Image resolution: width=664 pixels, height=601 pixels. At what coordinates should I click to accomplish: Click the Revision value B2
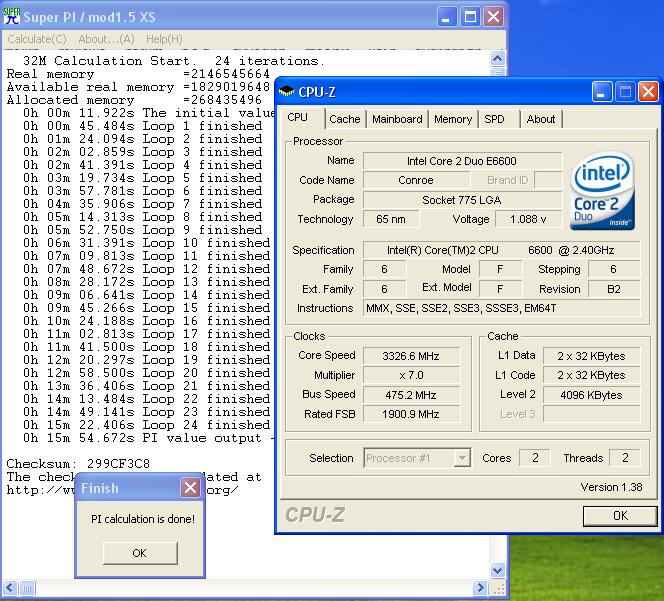614,289
